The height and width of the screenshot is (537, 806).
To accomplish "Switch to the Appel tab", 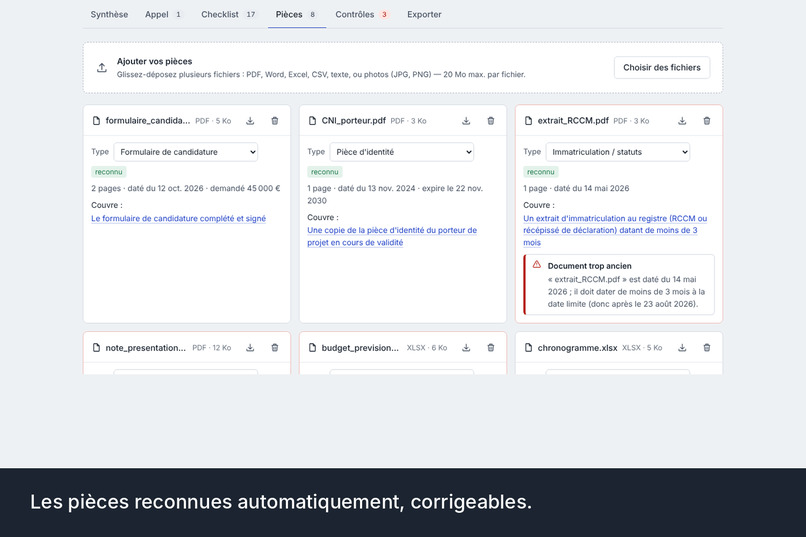I will click(163, 14).
